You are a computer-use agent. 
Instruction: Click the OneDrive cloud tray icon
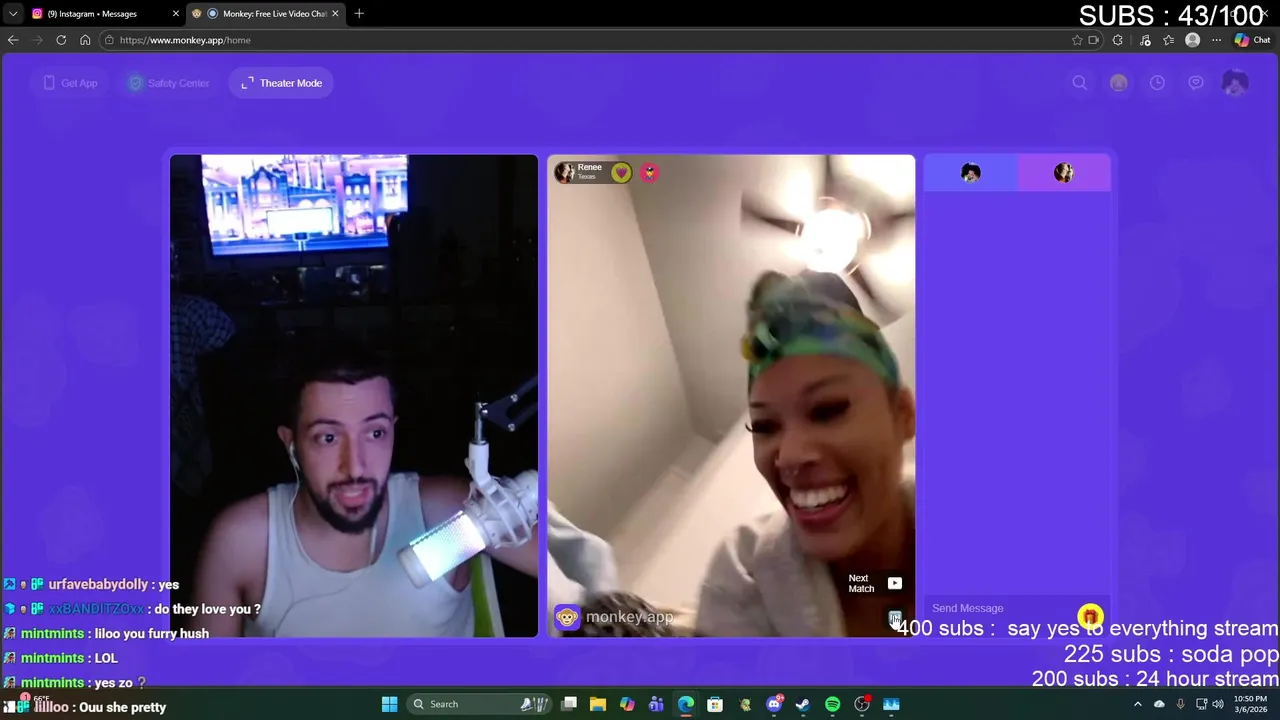1159,704
